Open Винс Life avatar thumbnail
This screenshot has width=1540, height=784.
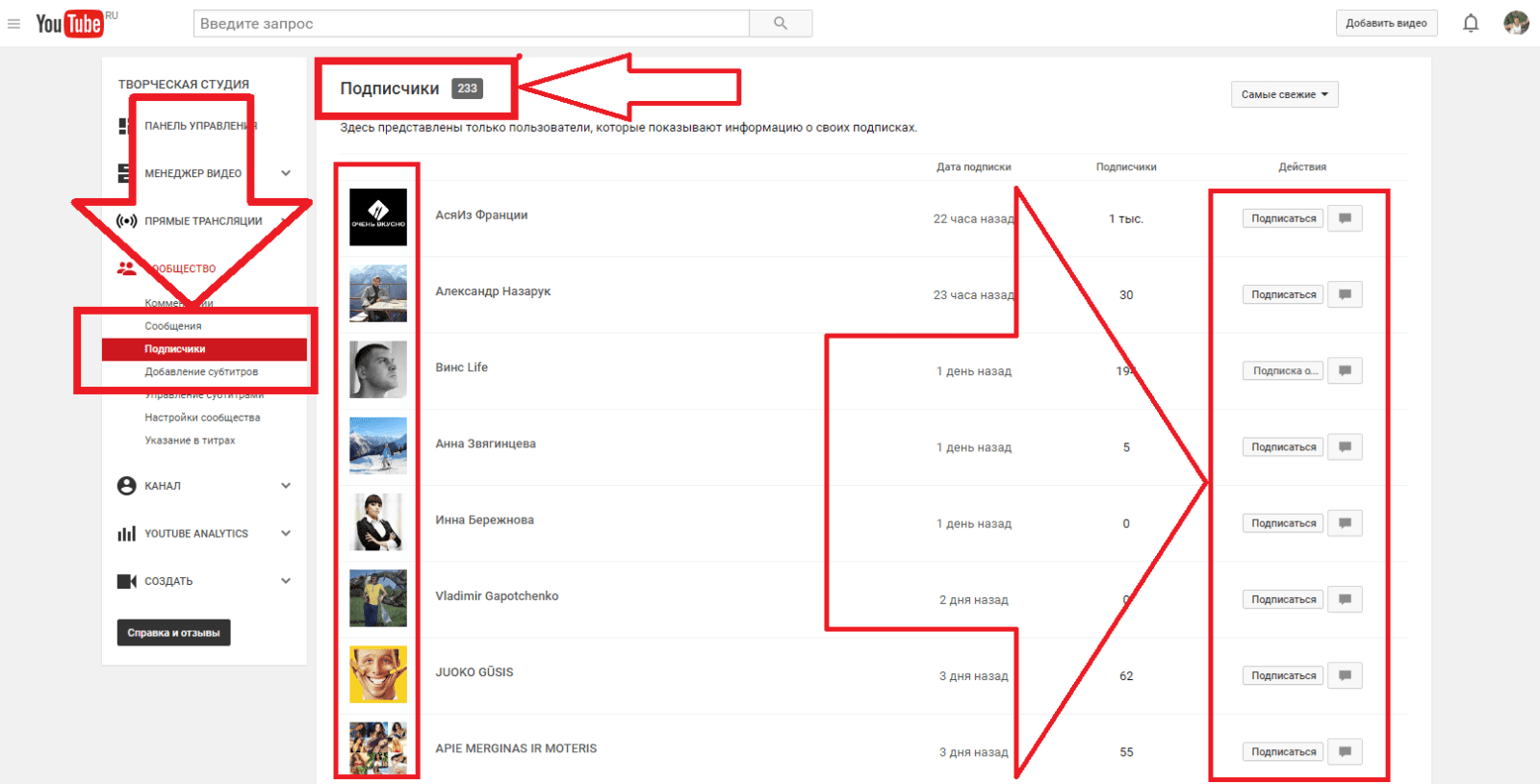click(378, 369)
